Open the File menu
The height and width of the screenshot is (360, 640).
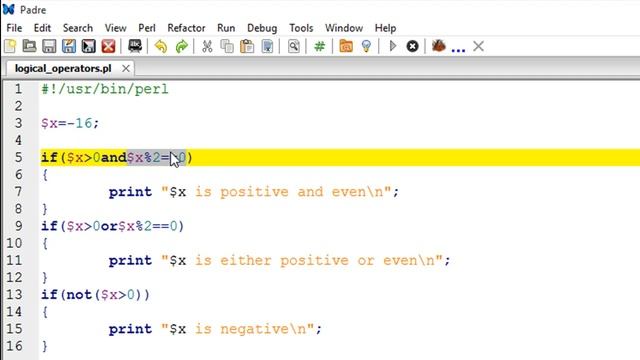(x=14, y=28)
